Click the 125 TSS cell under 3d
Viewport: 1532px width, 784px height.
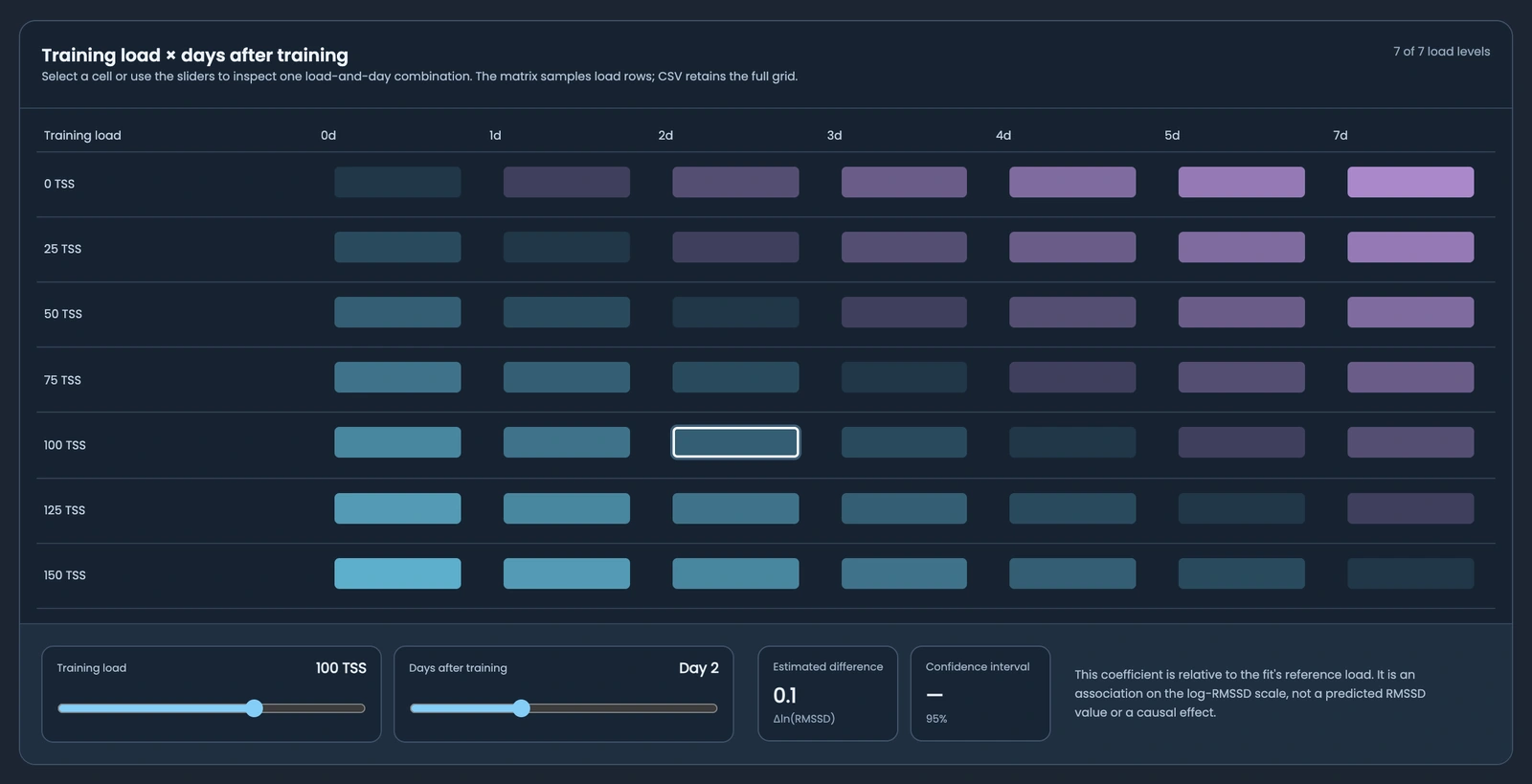coord(904,508)
